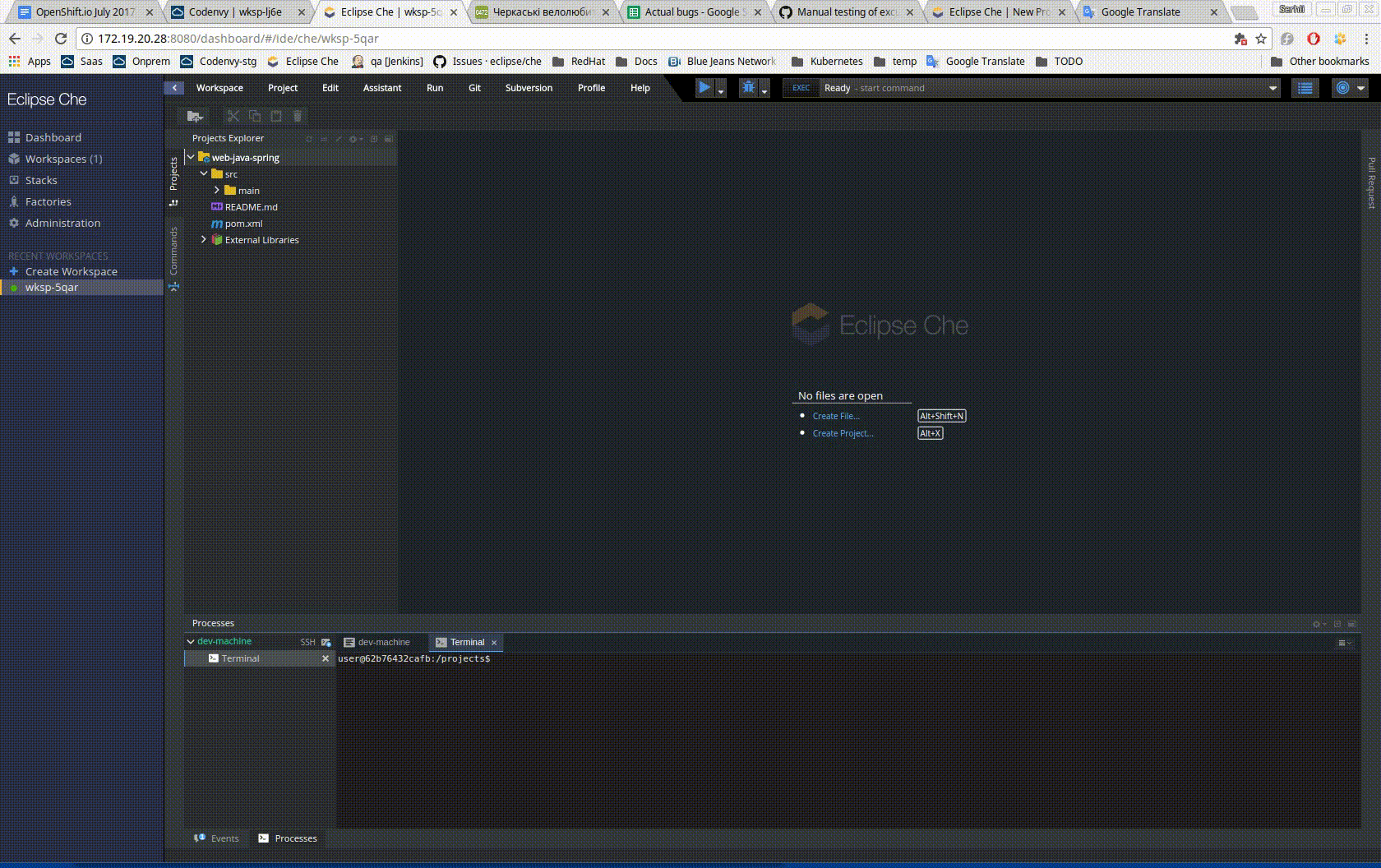1381x868 pixels.
Task: Click the Create File... link
Action: [836, 416]
